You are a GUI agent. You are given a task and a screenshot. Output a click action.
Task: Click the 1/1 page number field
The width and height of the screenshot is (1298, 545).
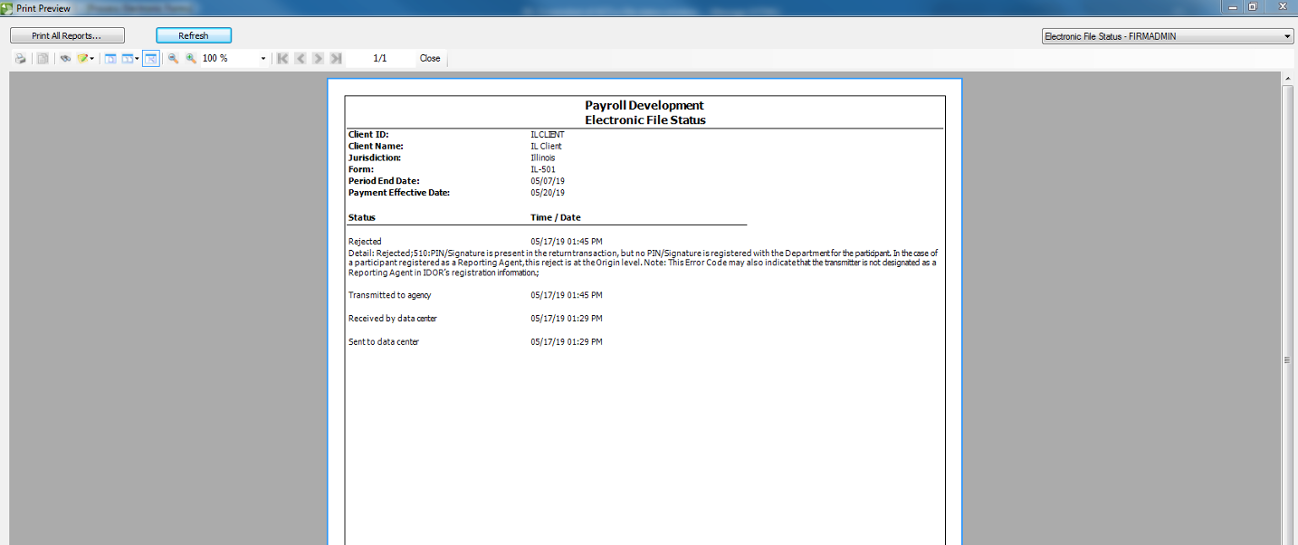click(x=380, y=59)
